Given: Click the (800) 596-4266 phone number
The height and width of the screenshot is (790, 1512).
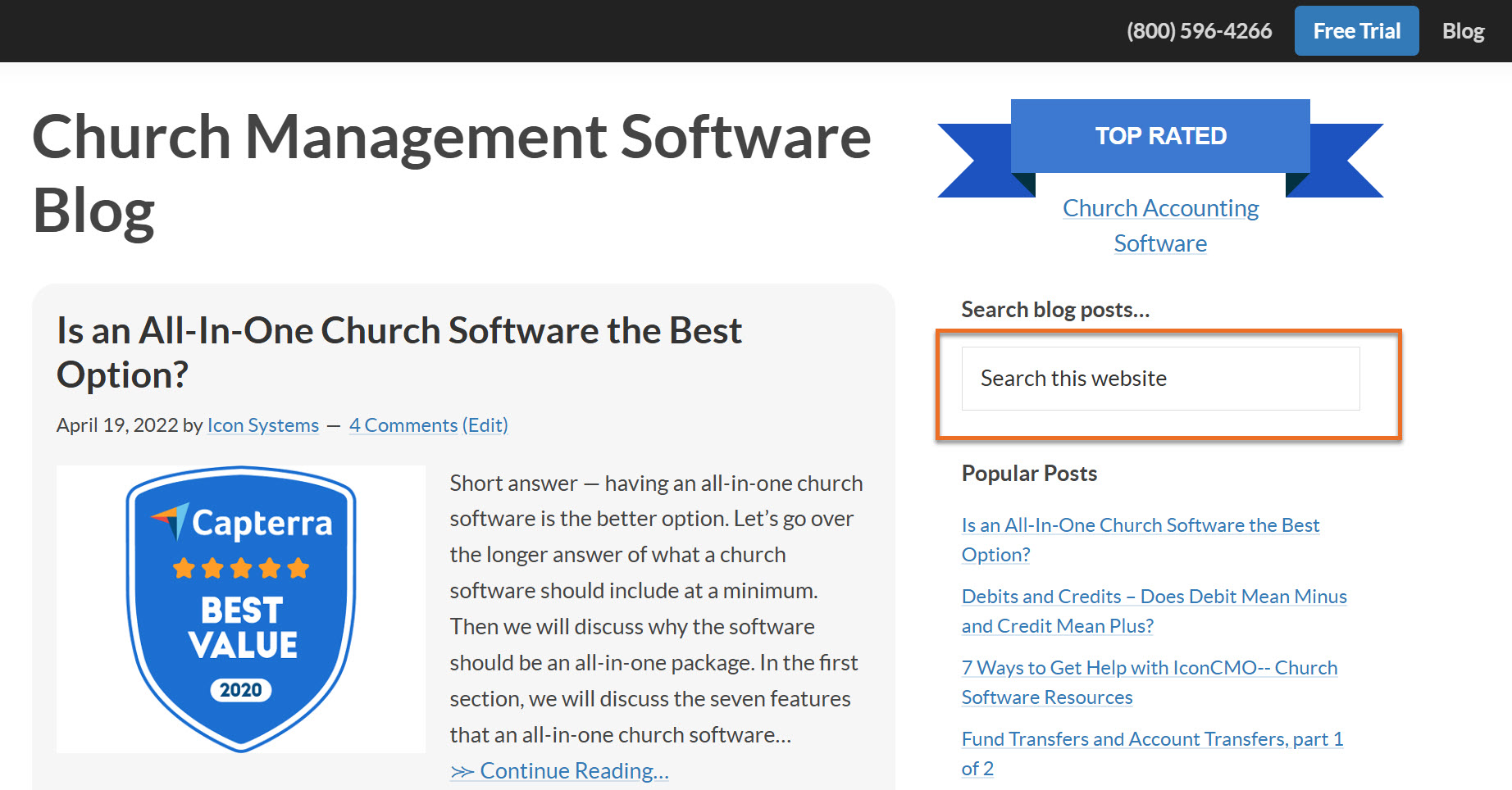Looking at the screenshot, I should [1199, 31].
